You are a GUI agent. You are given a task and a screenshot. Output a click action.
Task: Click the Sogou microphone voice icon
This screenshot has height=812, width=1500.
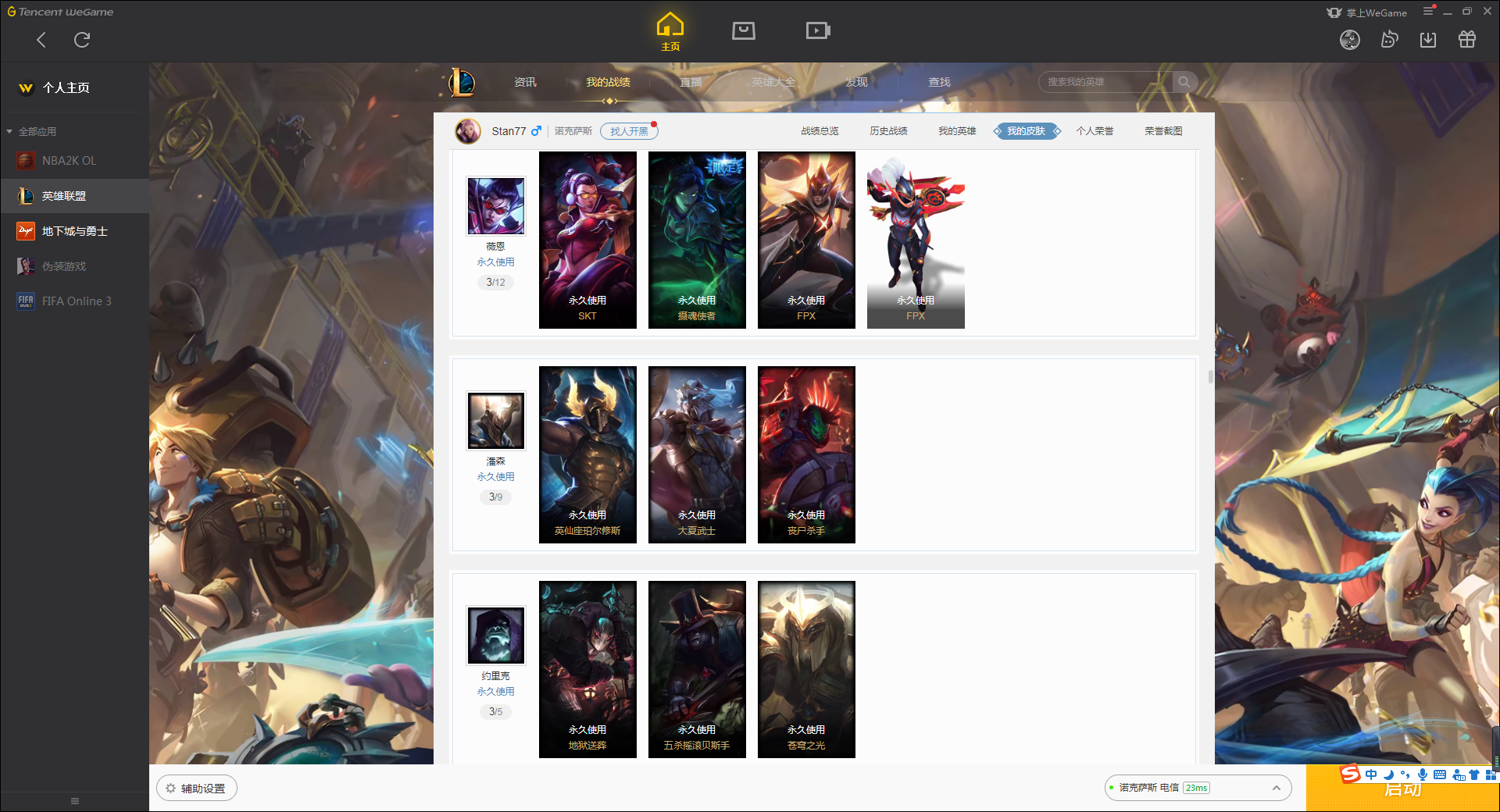click(1423, 775)
